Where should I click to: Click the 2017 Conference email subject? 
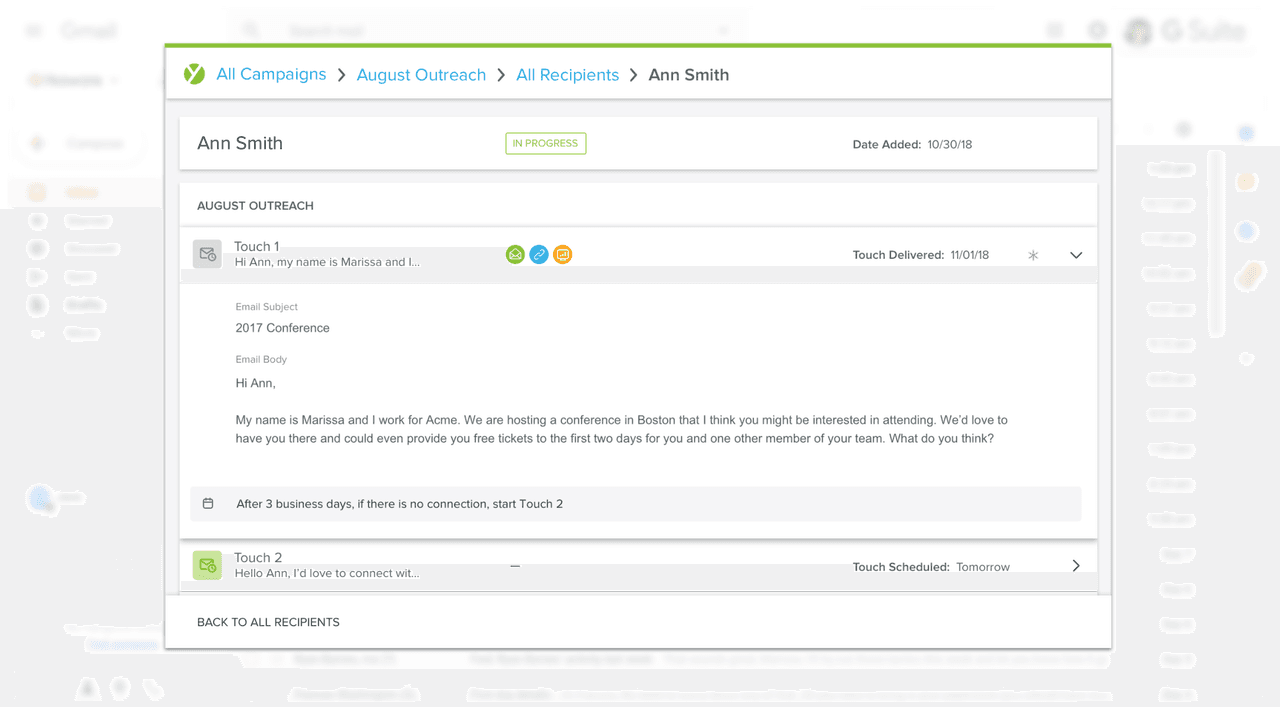click(x=282, y=328)
